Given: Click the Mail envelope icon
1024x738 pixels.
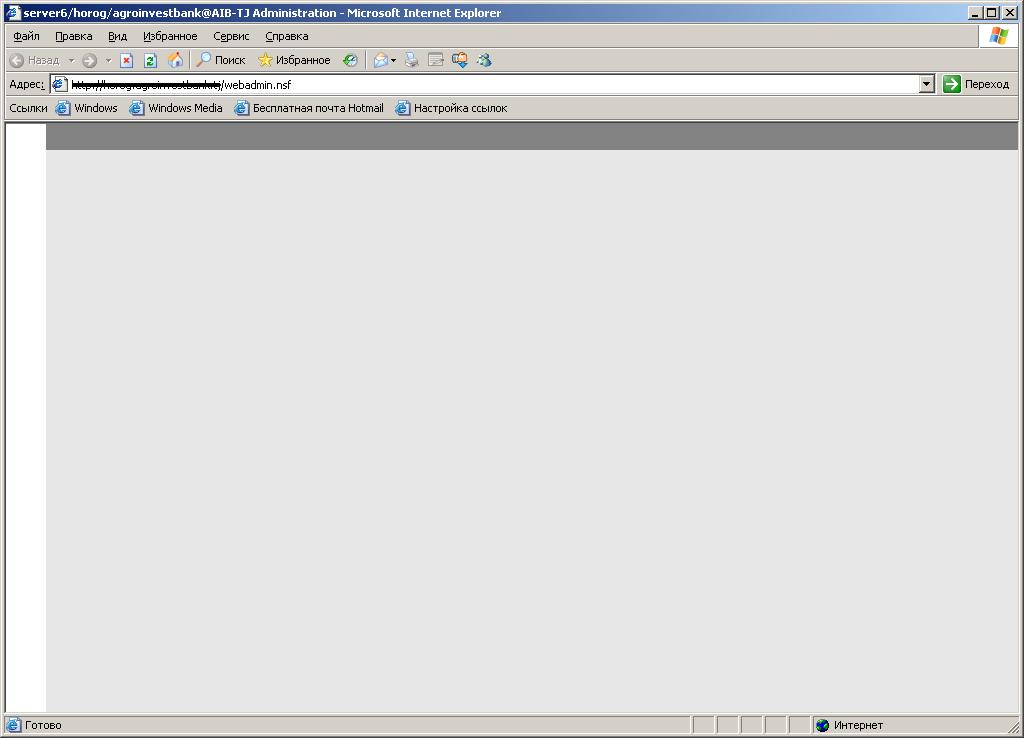Looking at the screenshot, I should (381, 61).
